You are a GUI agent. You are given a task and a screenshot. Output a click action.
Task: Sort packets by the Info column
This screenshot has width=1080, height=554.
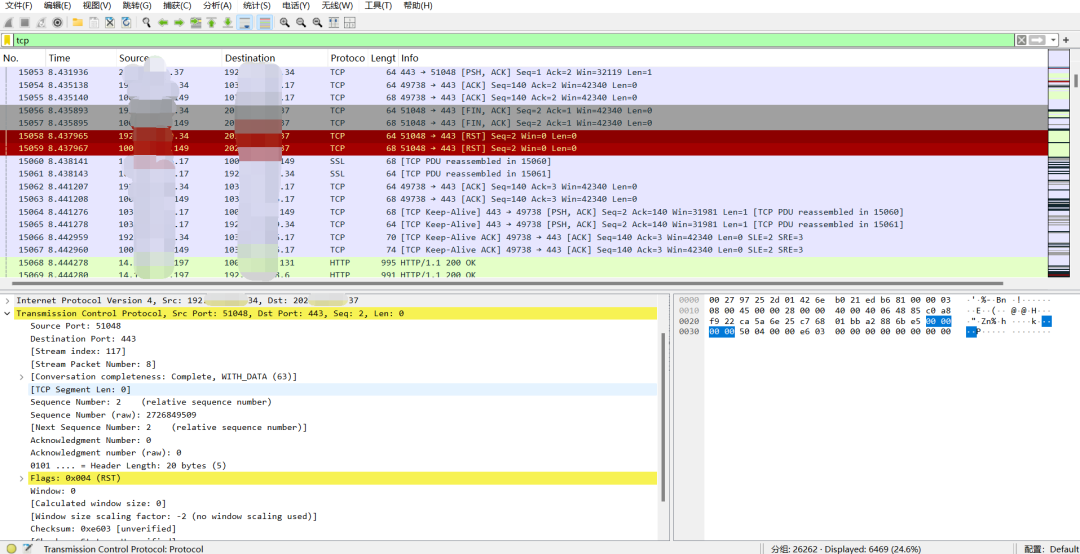coord(721,58)
